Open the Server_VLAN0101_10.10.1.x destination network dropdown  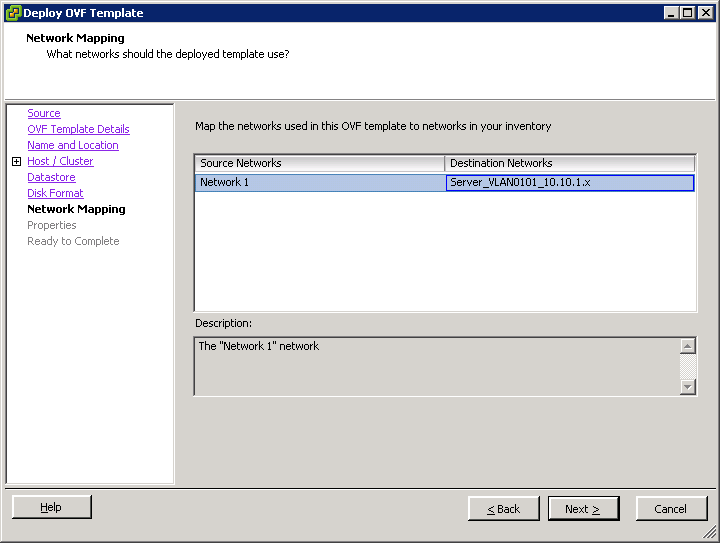pos(570,183)
